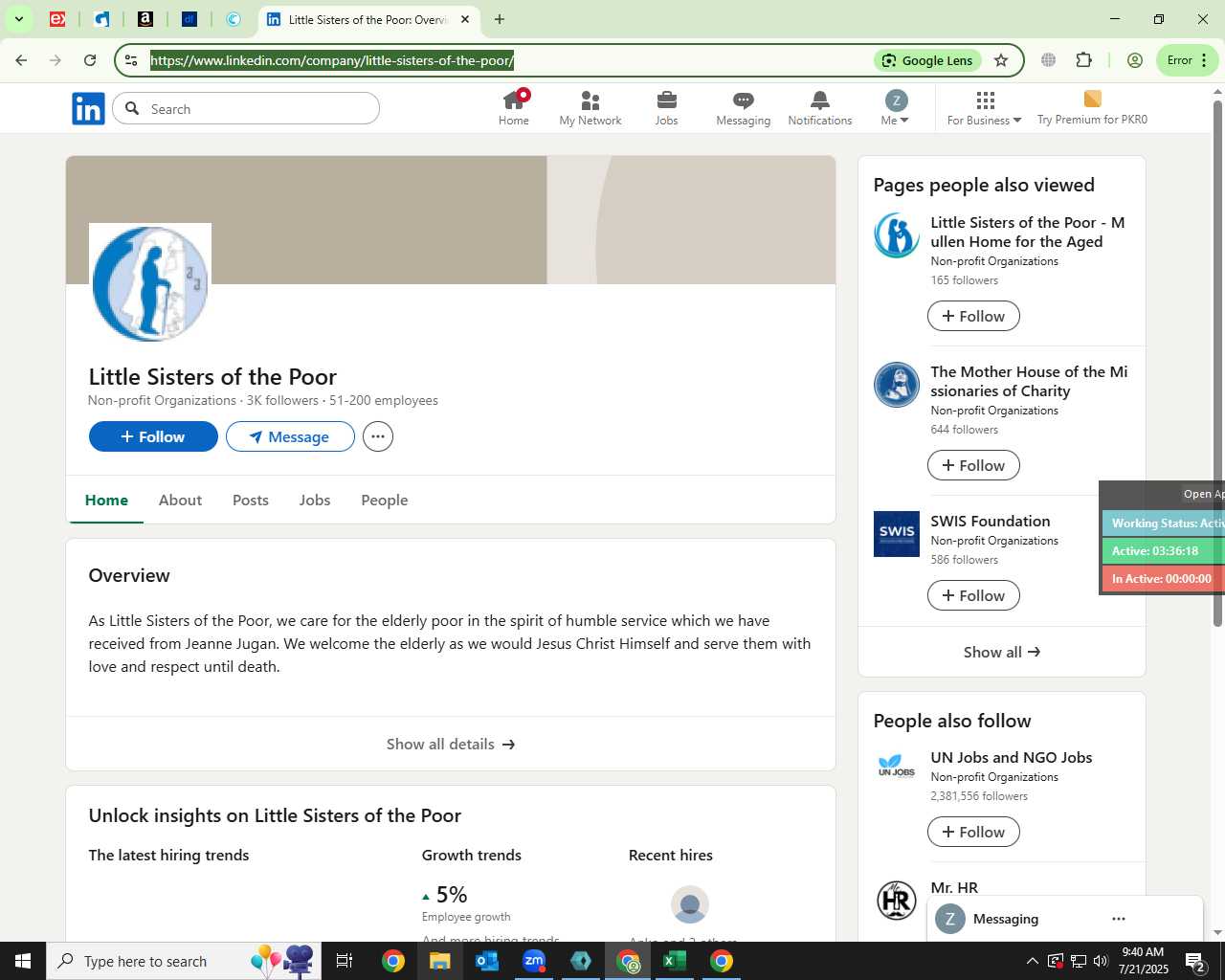
Task: Open the volume control in tray
Action: pyautogui.click(x=1101, y=961)
